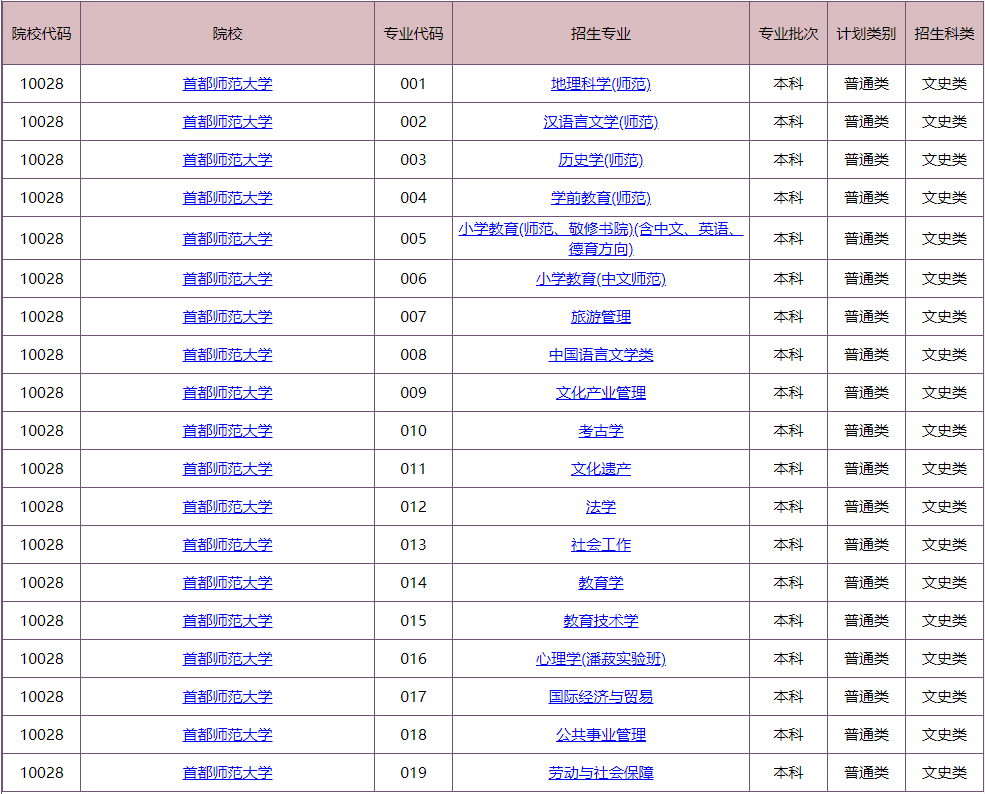Select 普通类 cell in 文化遗产 row
Image resolution: width=985 pixels, height=794 pixels.
coord(866,469)
